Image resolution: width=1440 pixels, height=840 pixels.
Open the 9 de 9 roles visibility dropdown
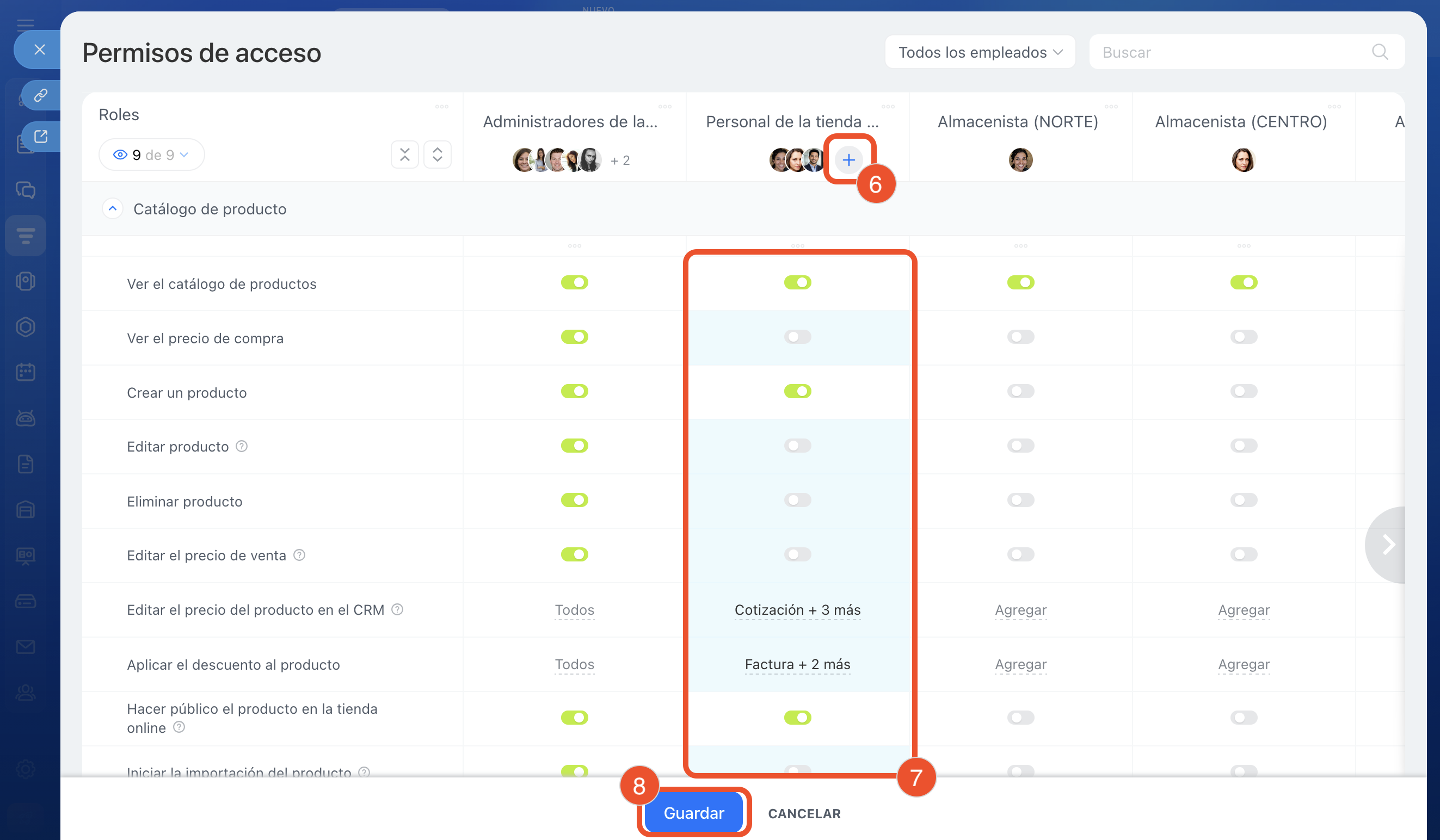(x=151, y=155)
